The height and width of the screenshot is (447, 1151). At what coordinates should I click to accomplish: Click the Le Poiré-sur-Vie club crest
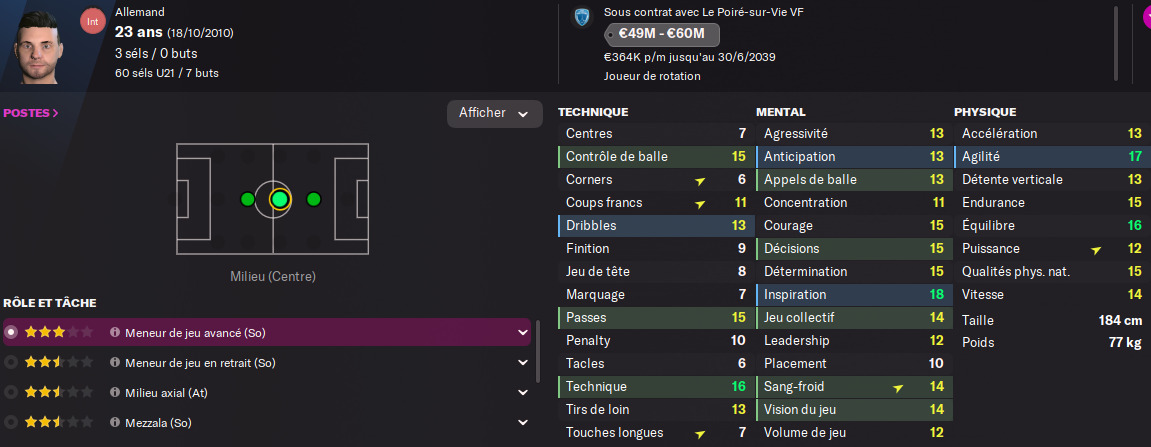(582, 17)
